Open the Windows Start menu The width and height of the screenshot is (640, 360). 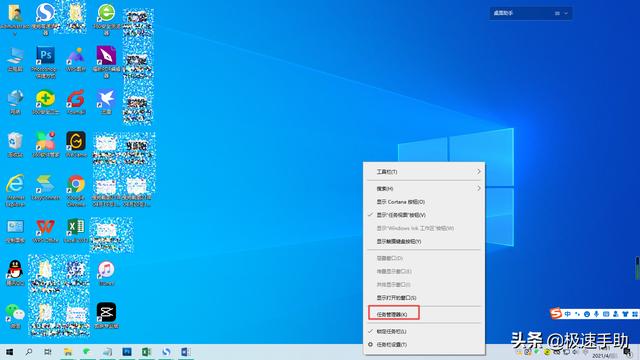[x=9, y=351]
